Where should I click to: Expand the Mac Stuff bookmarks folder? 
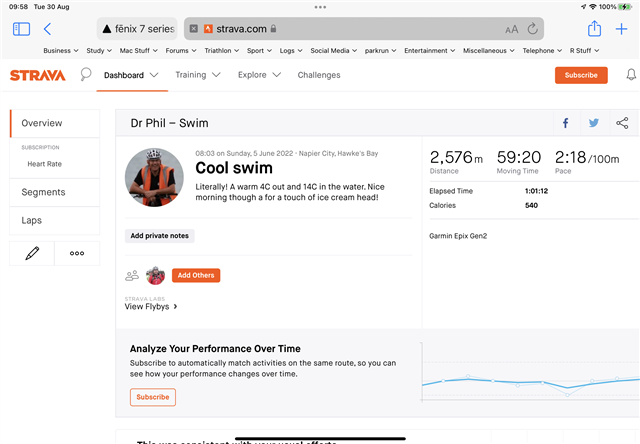138,51
